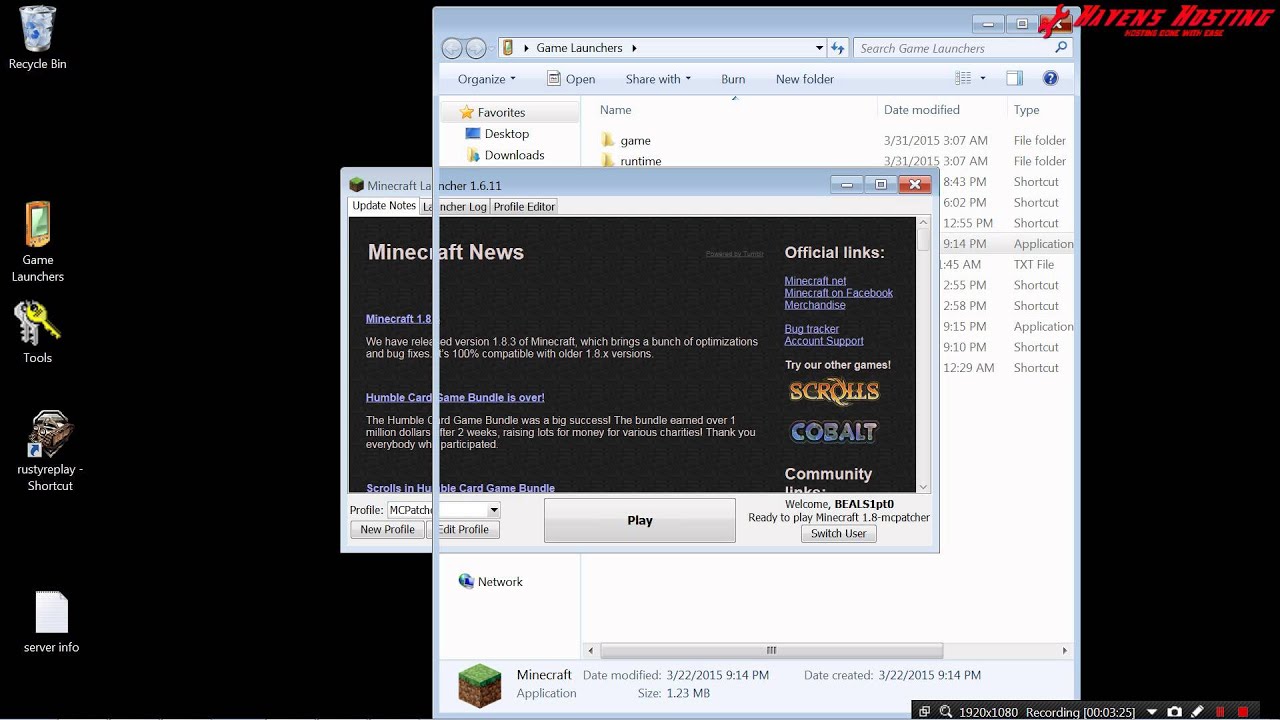Click the recorder pencil draw icon

pyautogui.click(x=1197, y=711)
